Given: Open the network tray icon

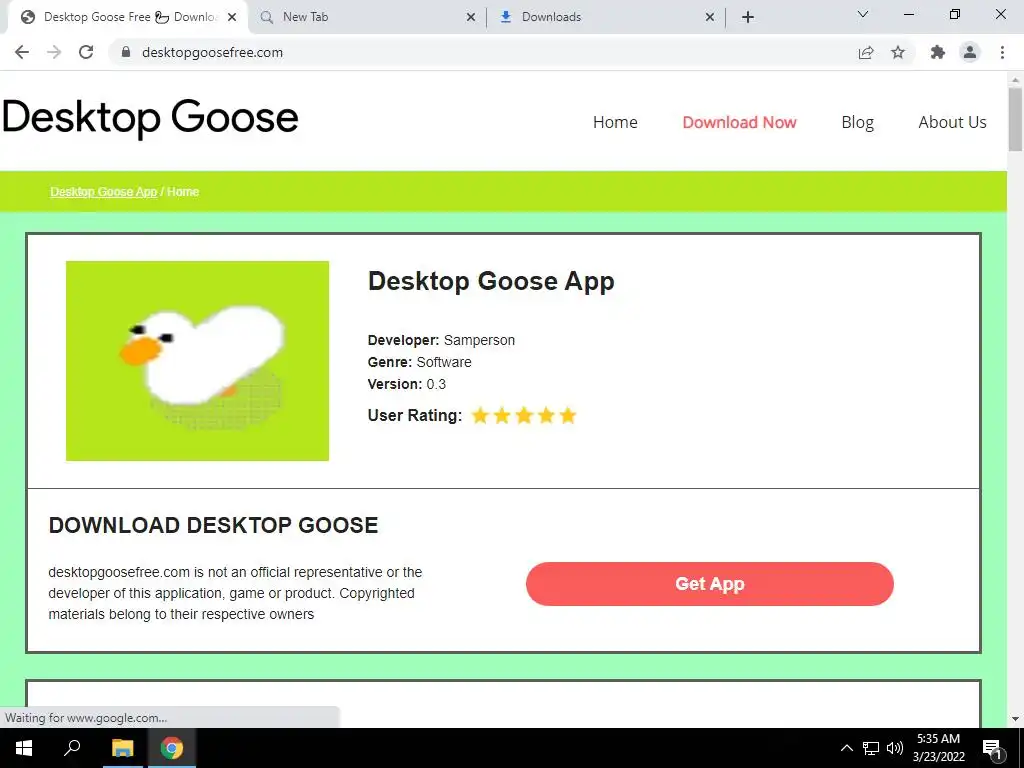Looking at the screenshot, I should tap(871, 748).
